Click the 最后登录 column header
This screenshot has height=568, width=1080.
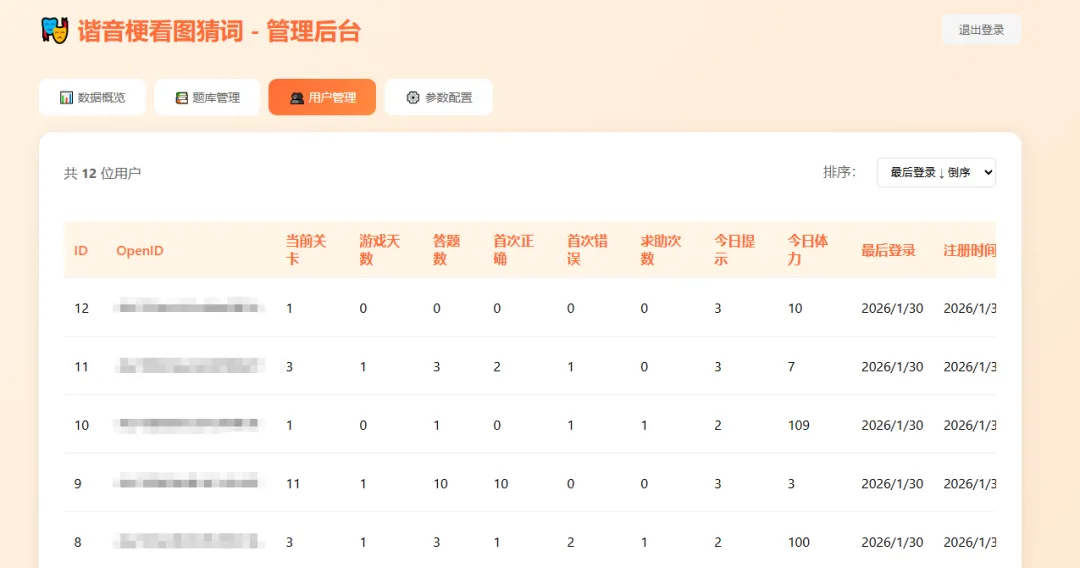point(889,251)
